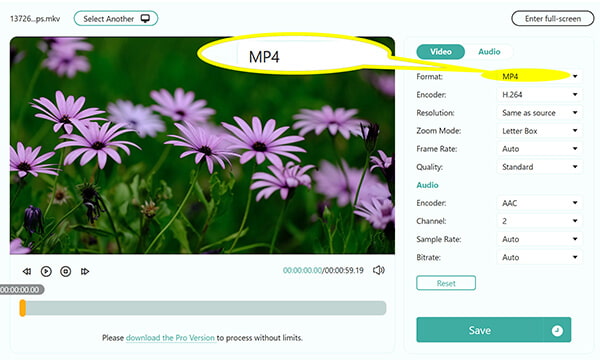Viewport: 600px width, 360px height.
Task: Click the Sample Rate: label
Action: click(x=439, y=239)
